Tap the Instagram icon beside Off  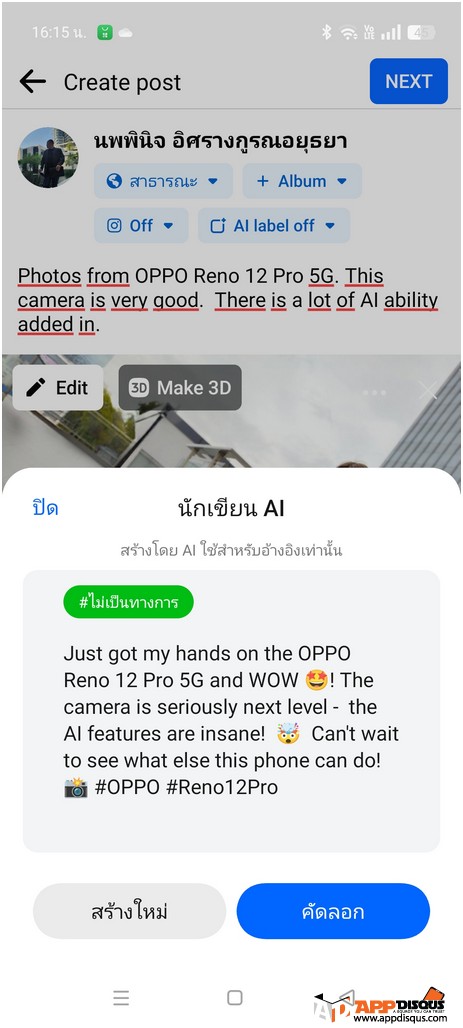pyautogui.click(x=114, y=226)
